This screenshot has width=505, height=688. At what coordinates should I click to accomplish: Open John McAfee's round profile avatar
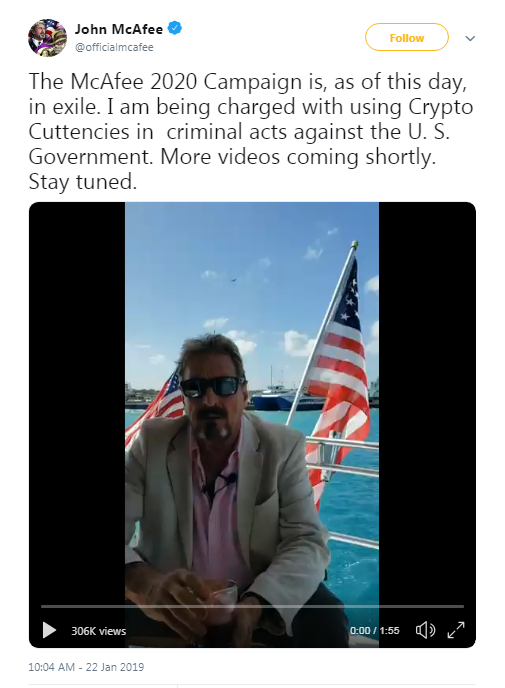(x=47, y=38)
